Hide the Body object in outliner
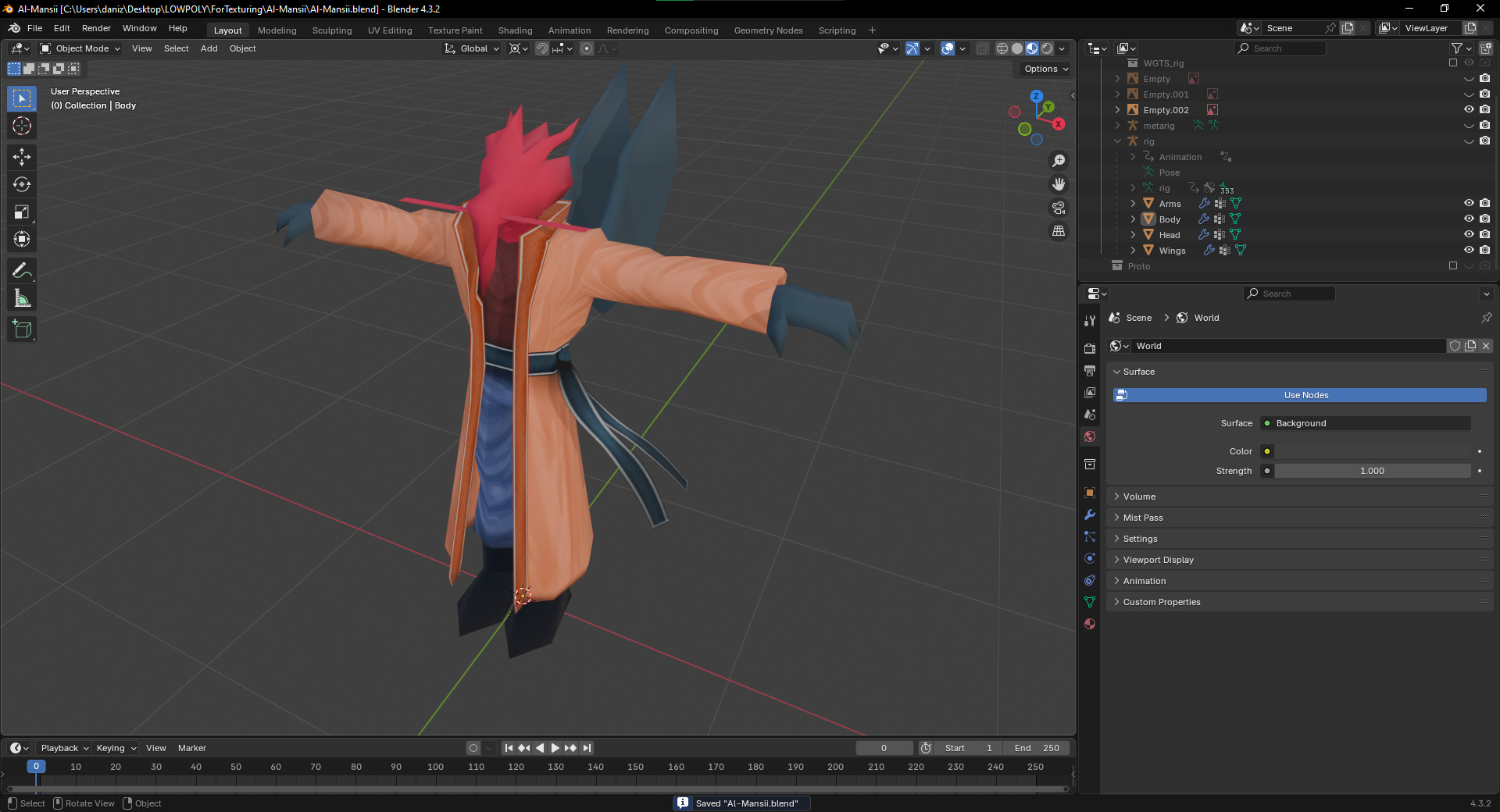Screen dimensions: 1500x812 [x=1469, y=219]
